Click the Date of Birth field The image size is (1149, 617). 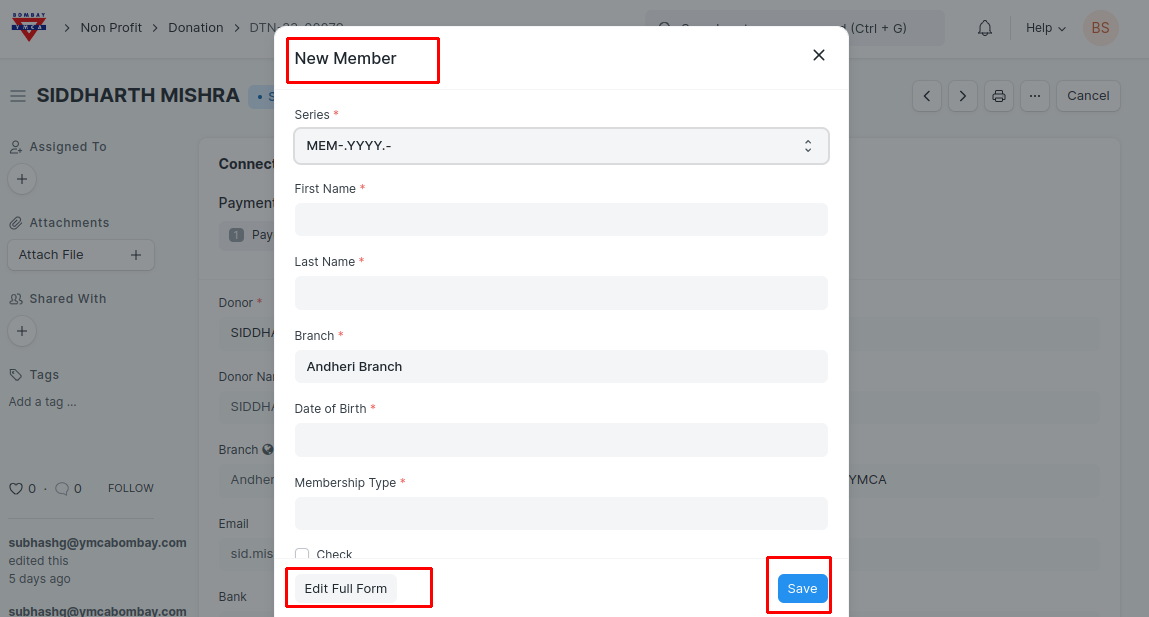(x=561, y=440)
